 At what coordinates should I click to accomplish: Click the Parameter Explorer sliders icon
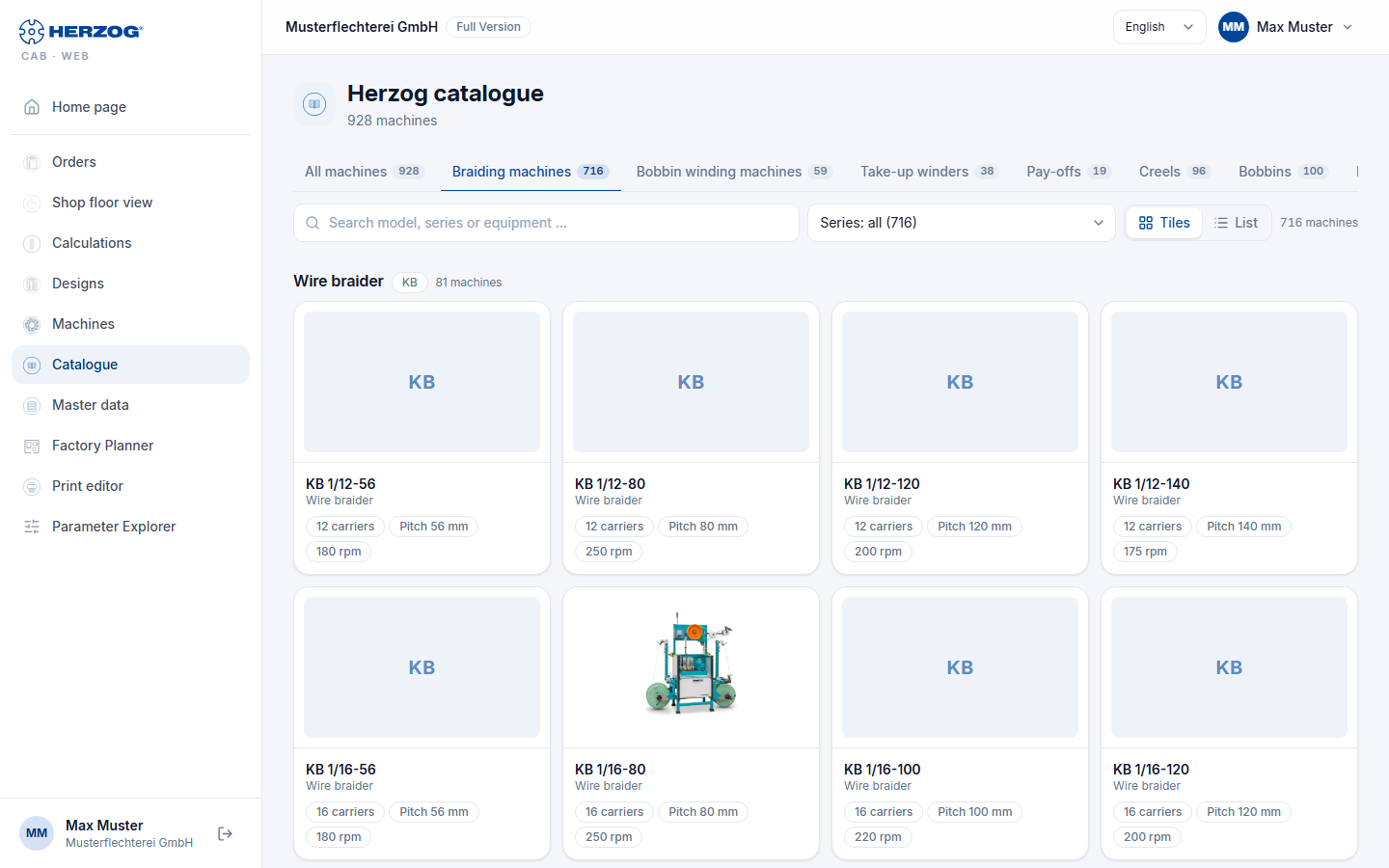click(32, 527)
